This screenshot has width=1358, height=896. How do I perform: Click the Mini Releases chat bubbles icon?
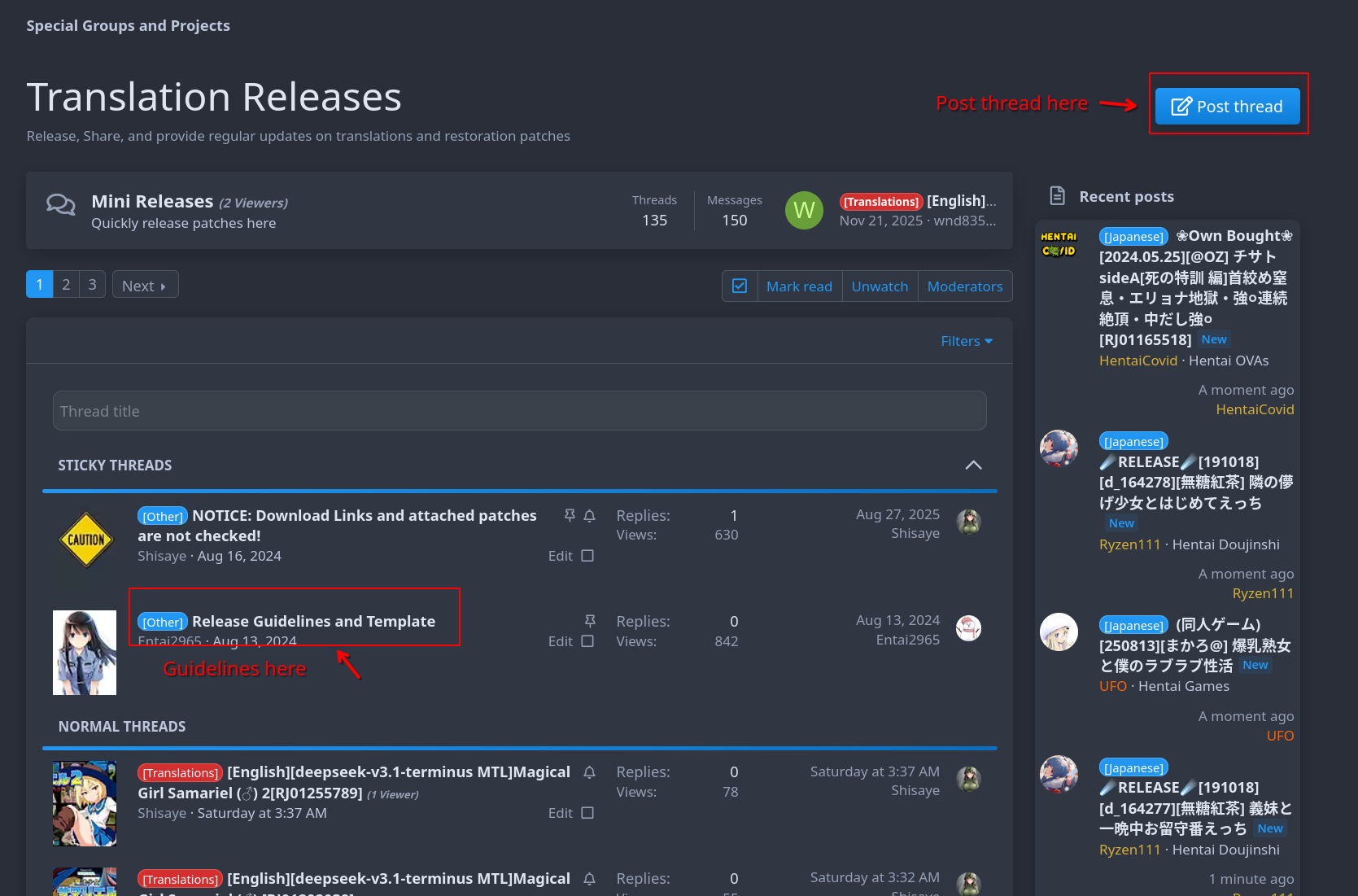[61, 204]
